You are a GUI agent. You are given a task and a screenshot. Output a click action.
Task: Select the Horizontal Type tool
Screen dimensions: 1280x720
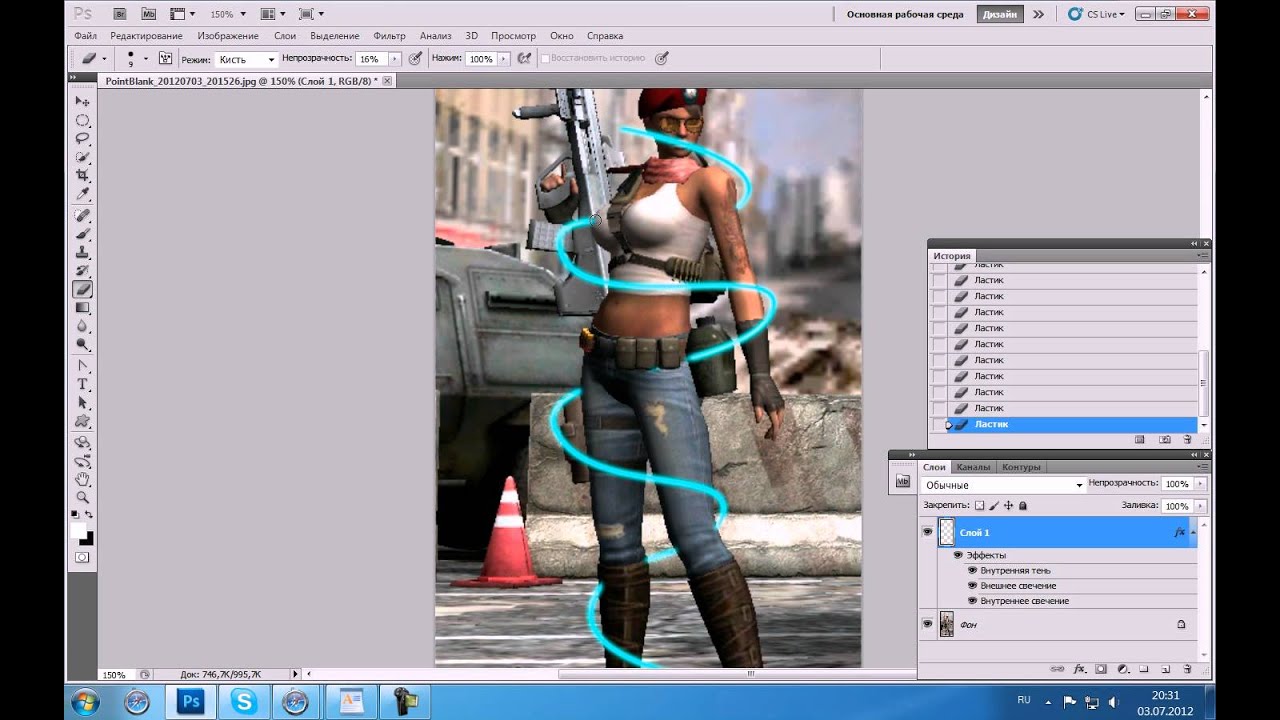pos(83,385)
